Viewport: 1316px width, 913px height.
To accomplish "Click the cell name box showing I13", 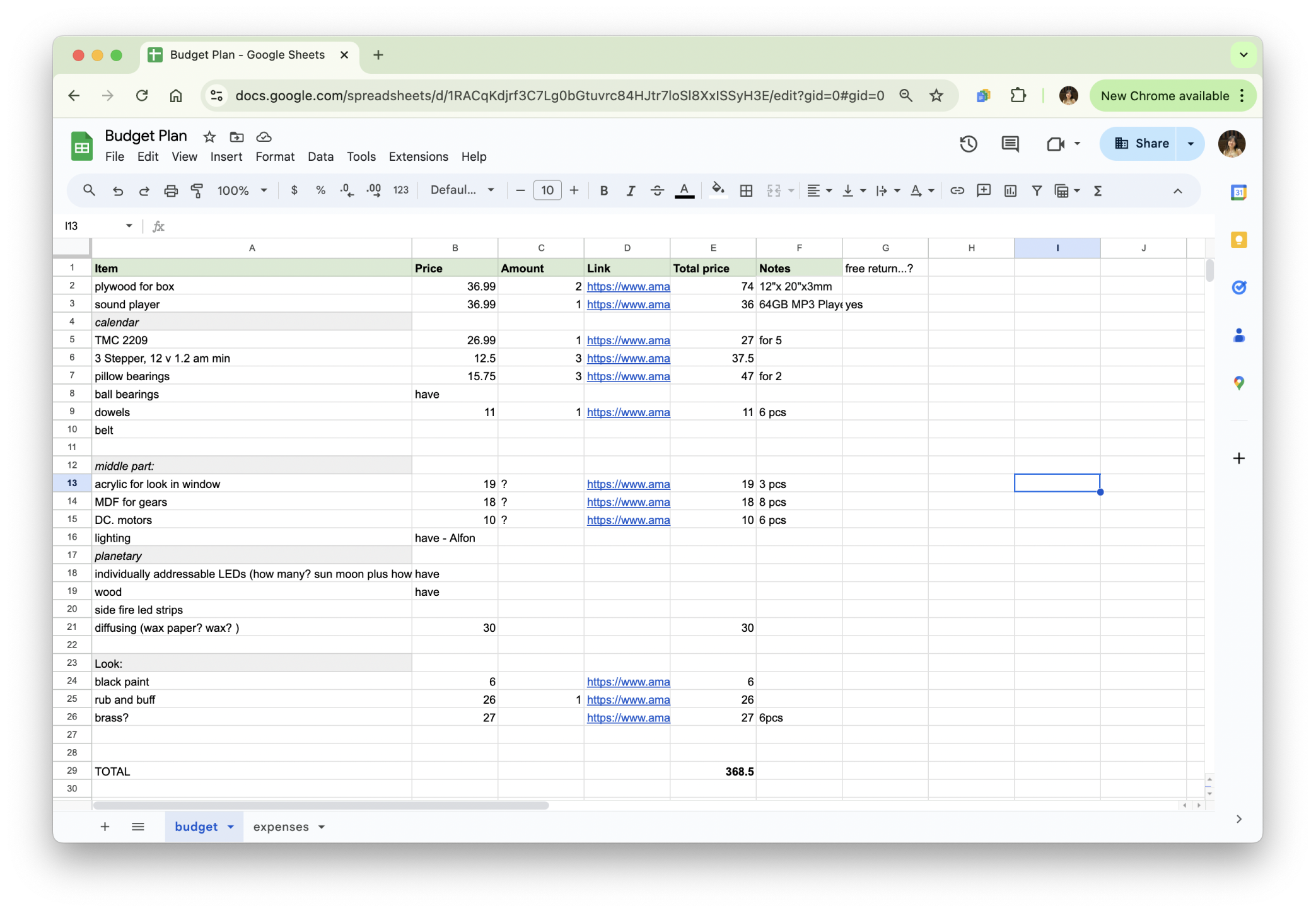I will point(95,226).
